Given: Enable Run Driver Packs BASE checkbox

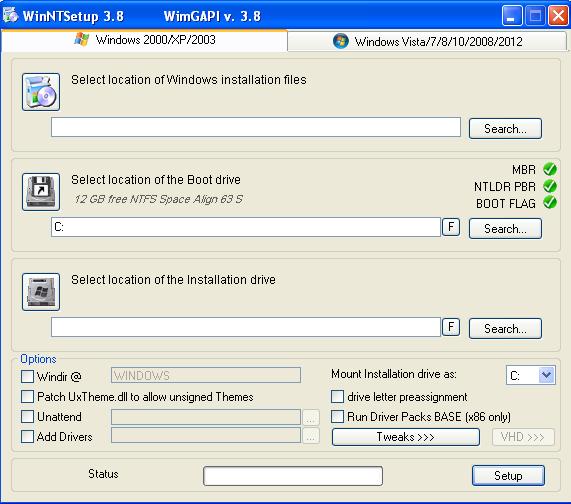Looking at the screenshot, I should tap(338, 417).
